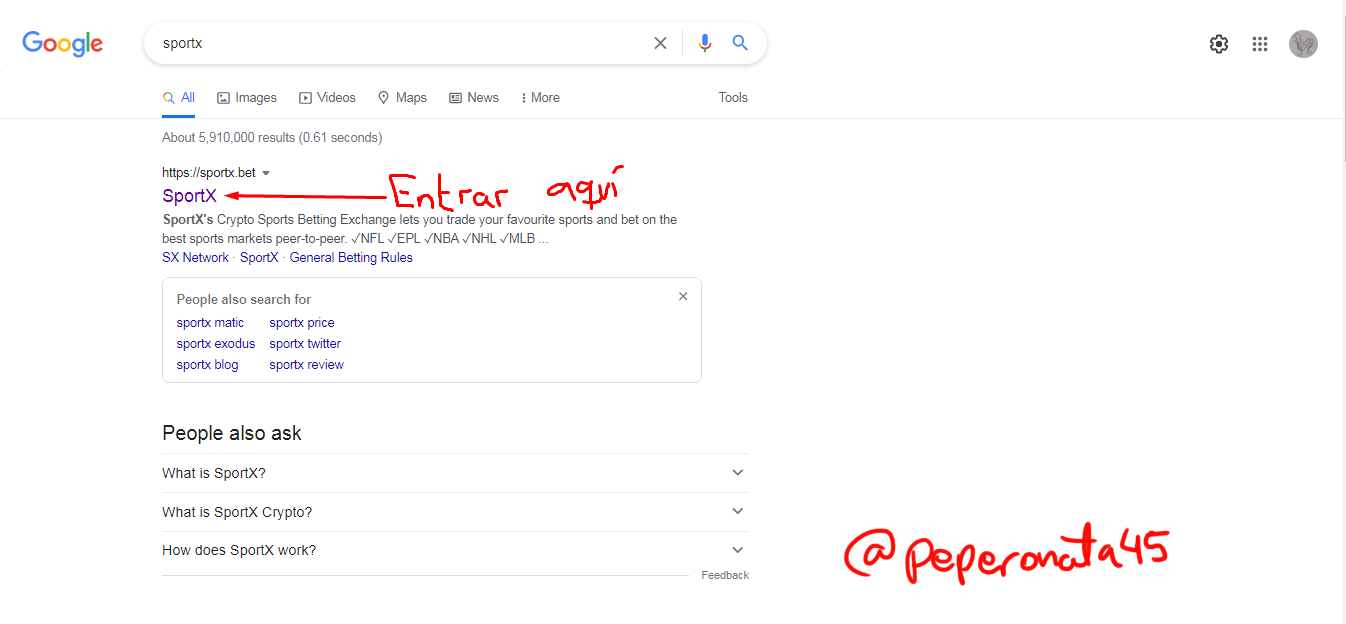Open the Google account profile avatar

1303,44
